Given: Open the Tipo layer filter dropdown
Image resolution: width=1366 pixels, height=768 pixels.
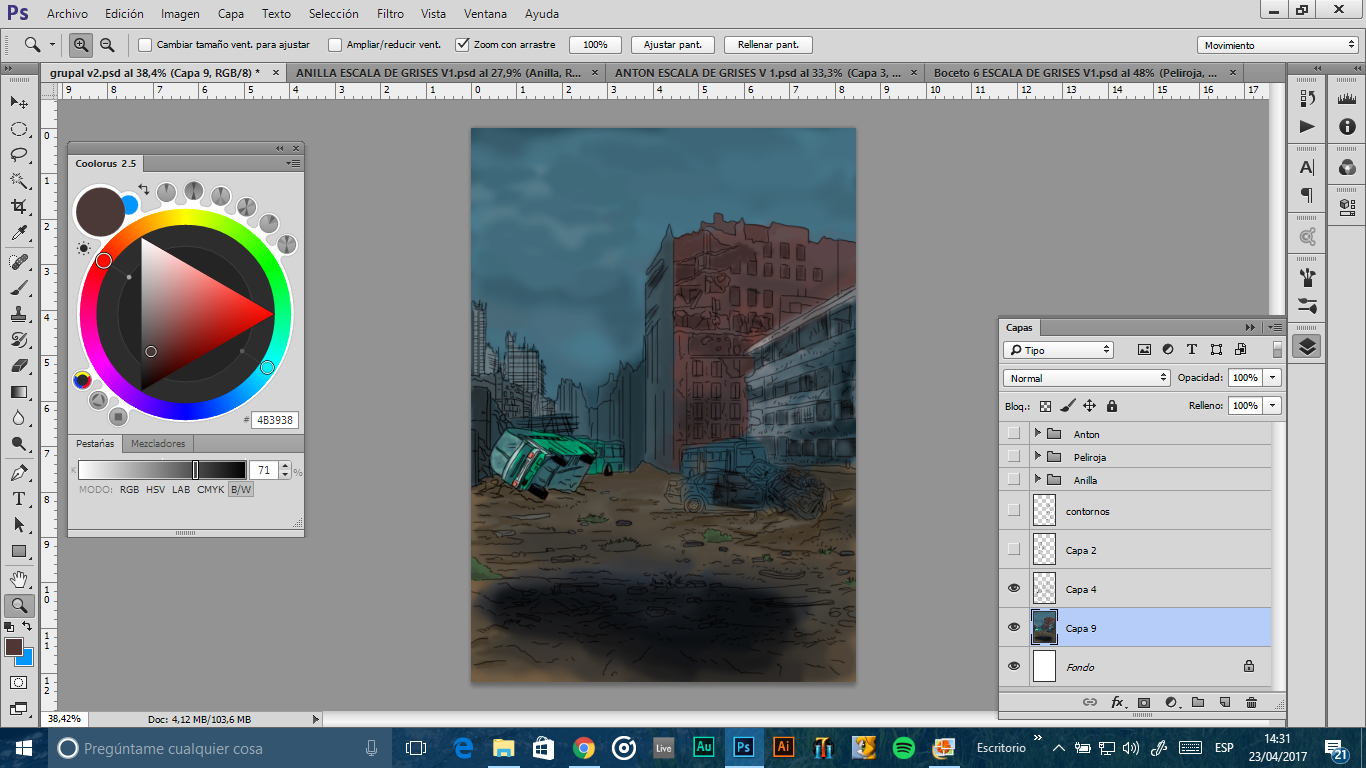Looking at the screenshot, I should tap(1058, 350).
